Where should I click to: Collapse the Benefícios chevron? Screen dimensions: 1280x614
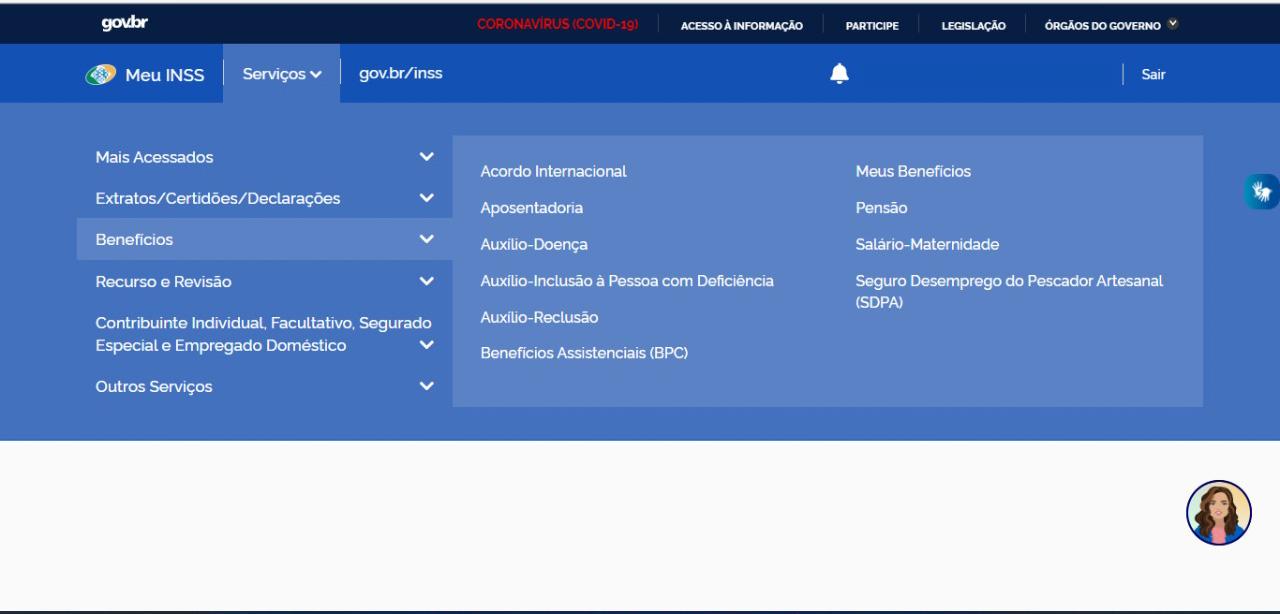click(427, 239)
